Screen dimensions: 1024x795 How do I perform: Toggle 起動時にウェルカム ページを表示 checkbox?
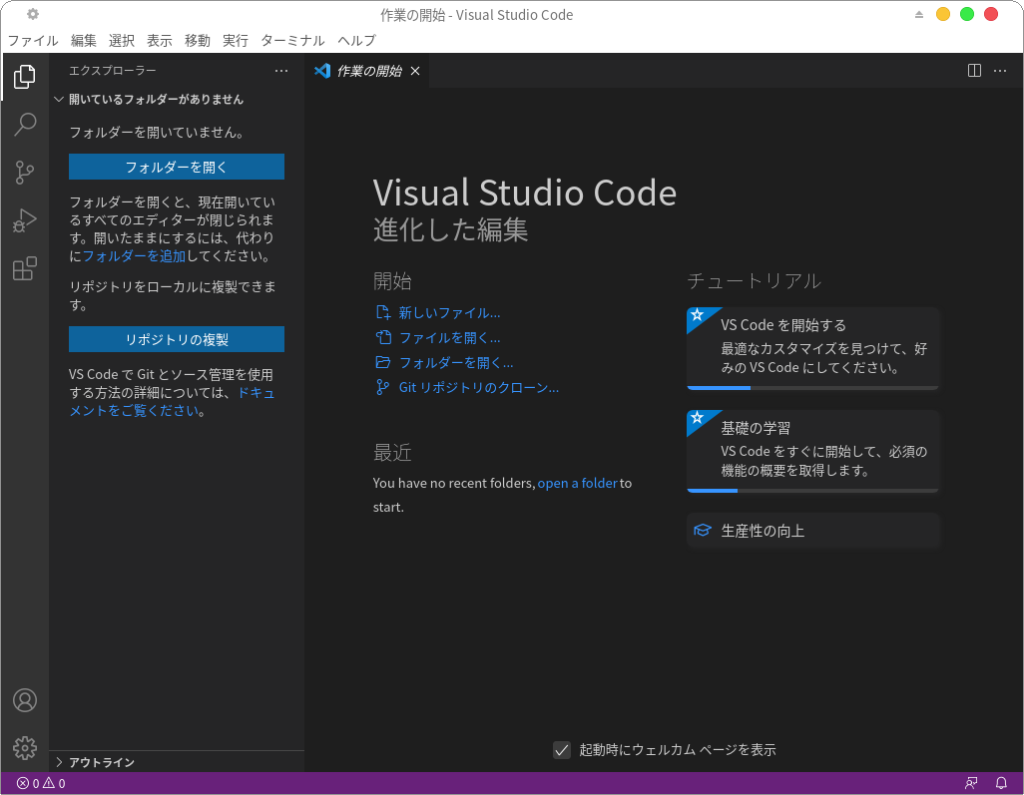(x=562, y=750)
